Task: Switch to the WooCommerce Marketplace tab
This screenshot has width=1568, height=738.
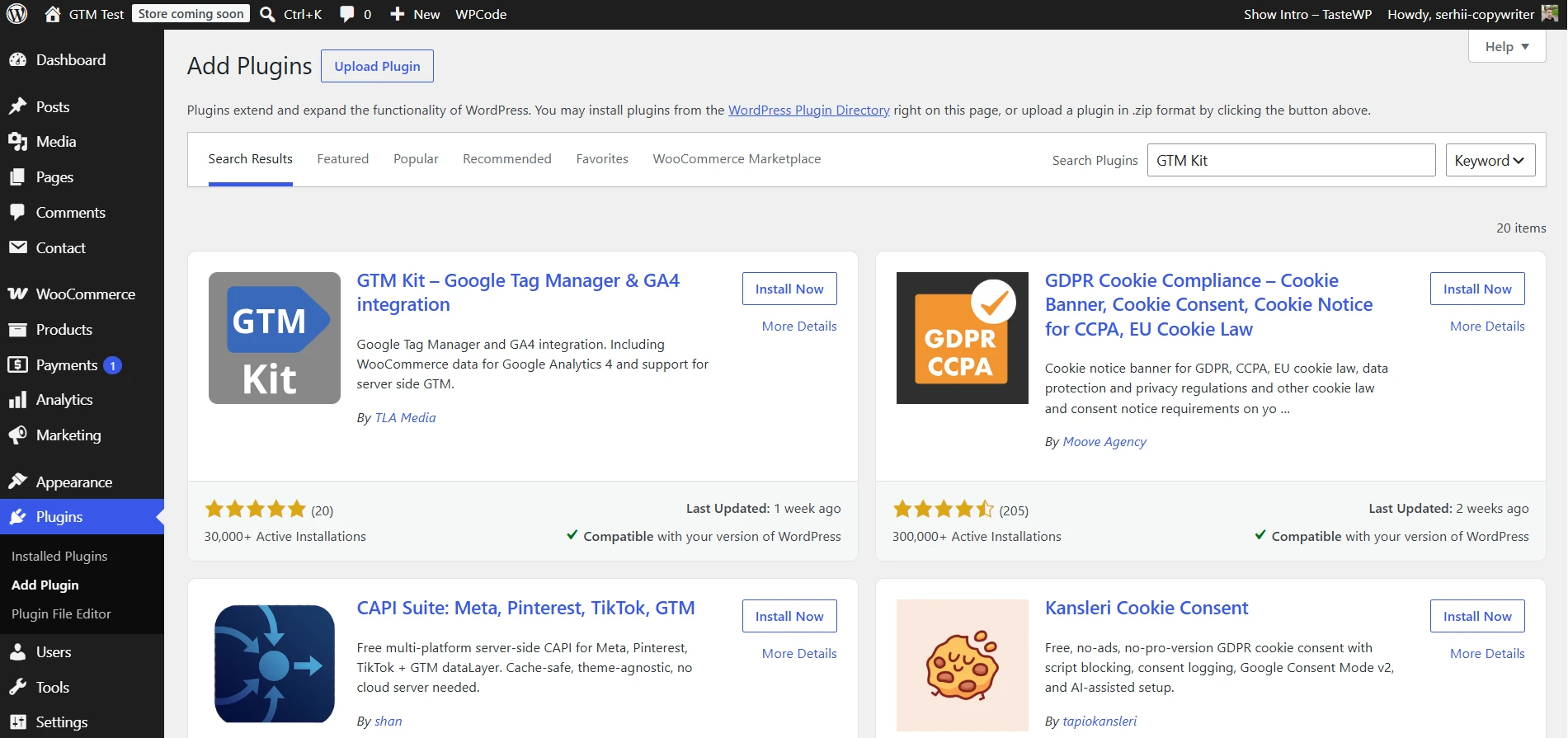Action: point(737,159)
